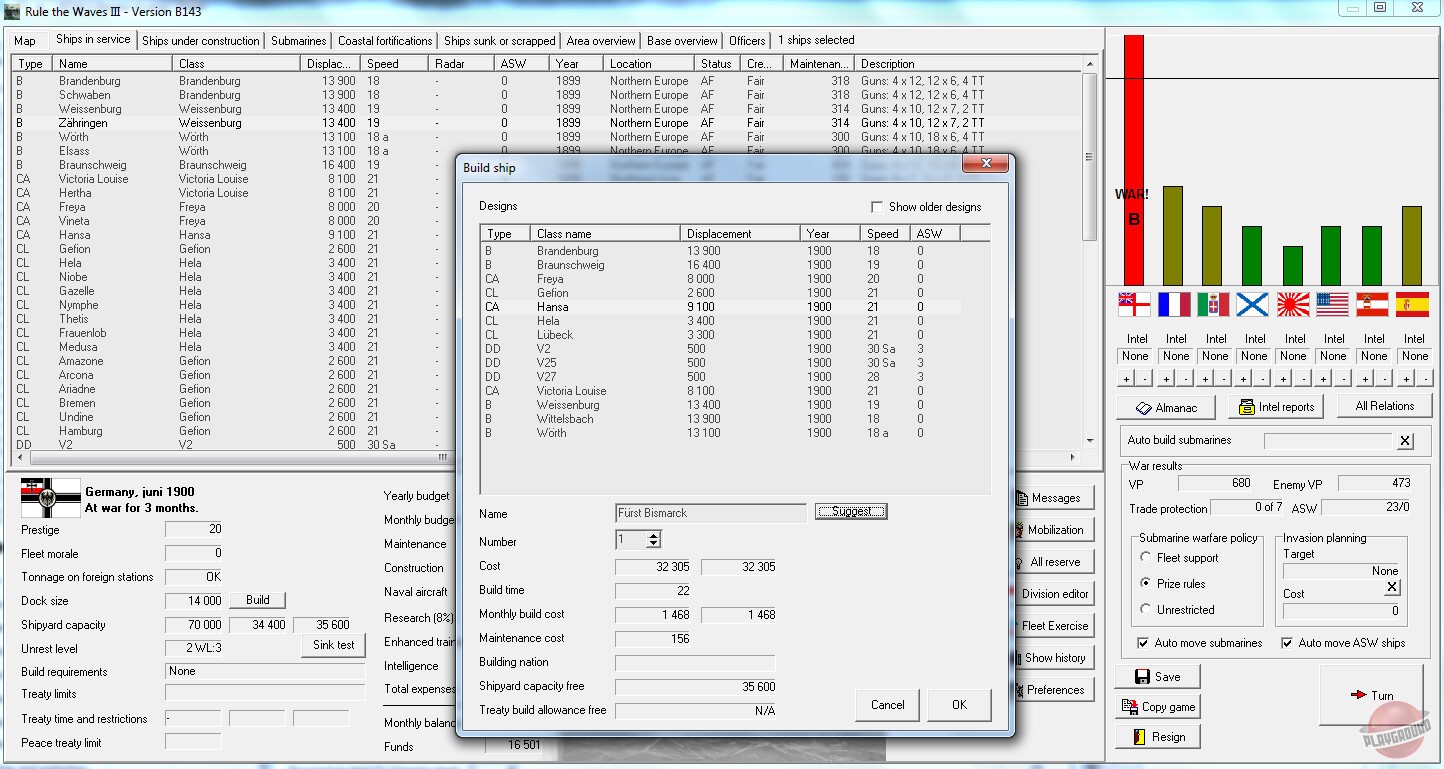Click the Suggest name button

click(851, 512)
